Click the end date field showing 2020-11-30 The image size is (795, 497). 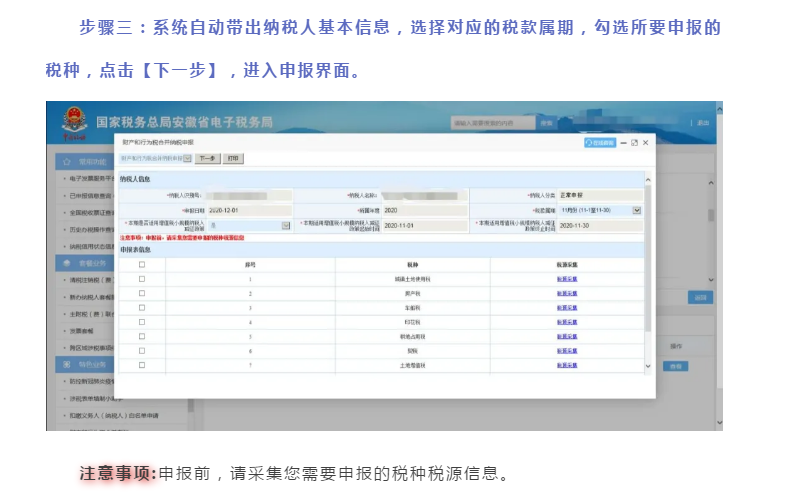[x=601, y=226]
